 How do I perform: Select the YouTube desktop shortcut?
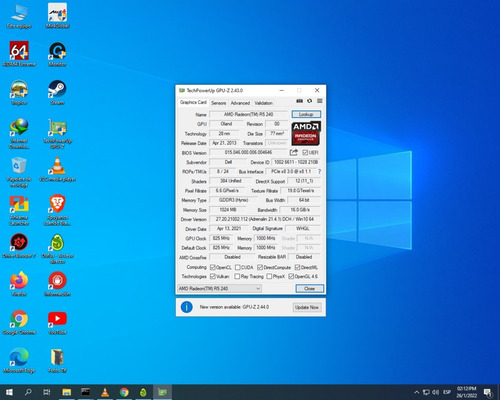(x=57, y=322)
